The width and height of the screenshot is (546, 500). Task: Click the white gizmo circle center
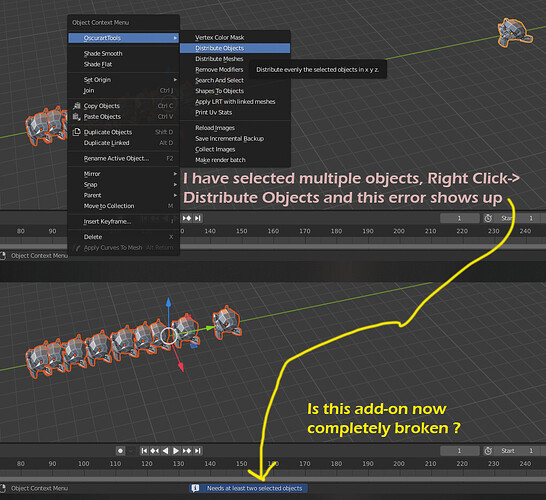(169, 336)
